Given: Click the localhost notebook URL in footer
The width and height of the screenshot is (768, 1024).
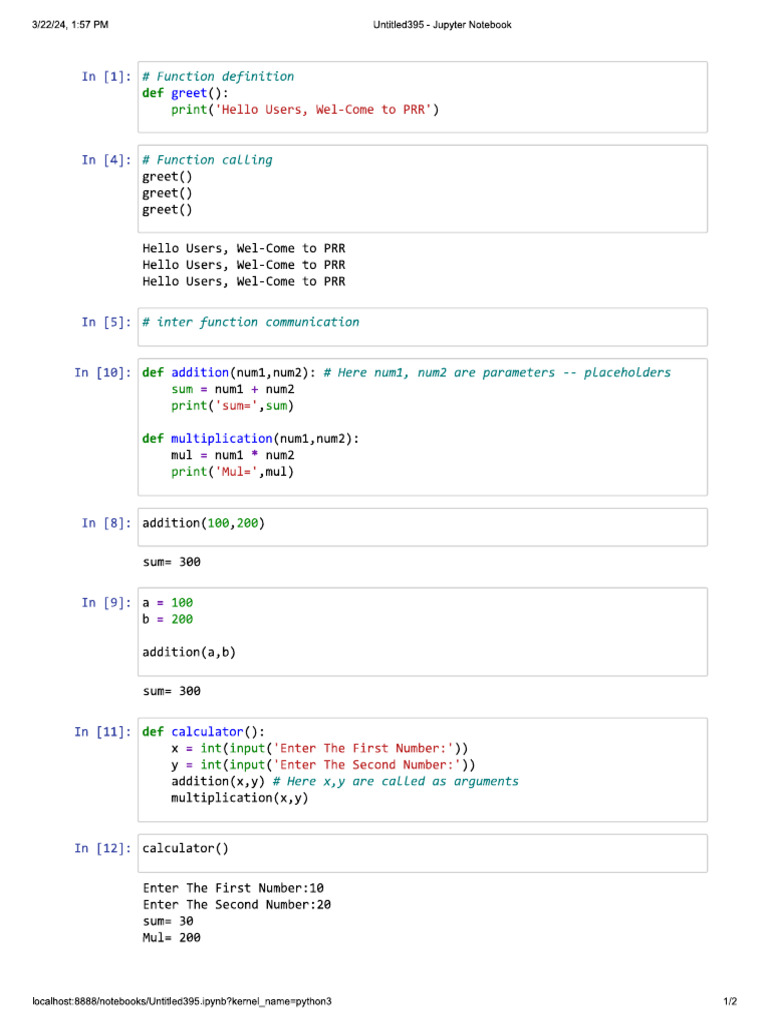Looking at the screenshot, I should coord(182,1001).
